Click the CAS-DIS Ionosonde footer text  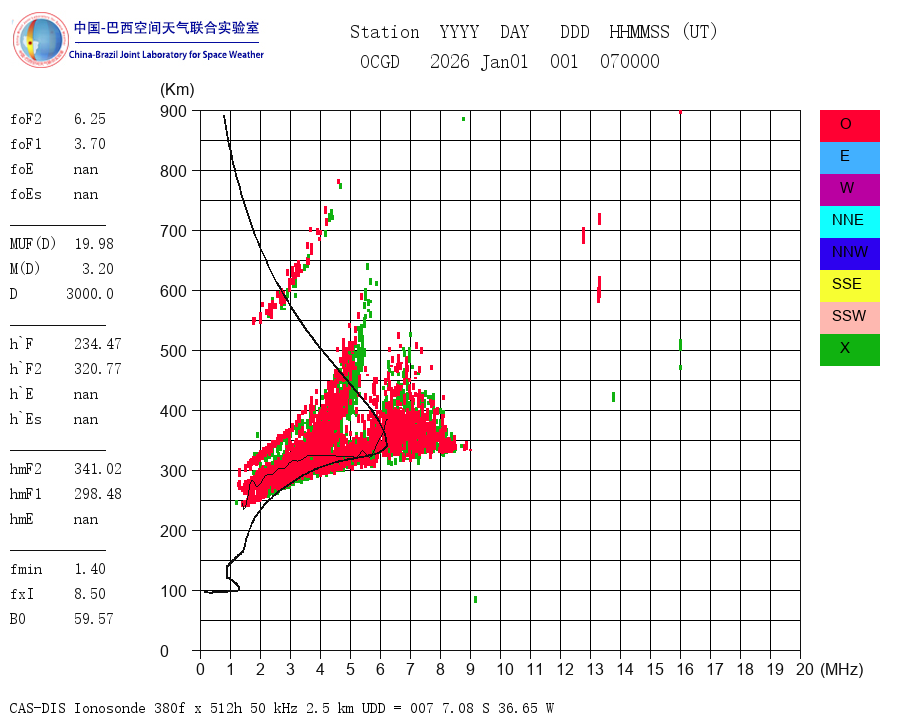[x=282, y=708]
